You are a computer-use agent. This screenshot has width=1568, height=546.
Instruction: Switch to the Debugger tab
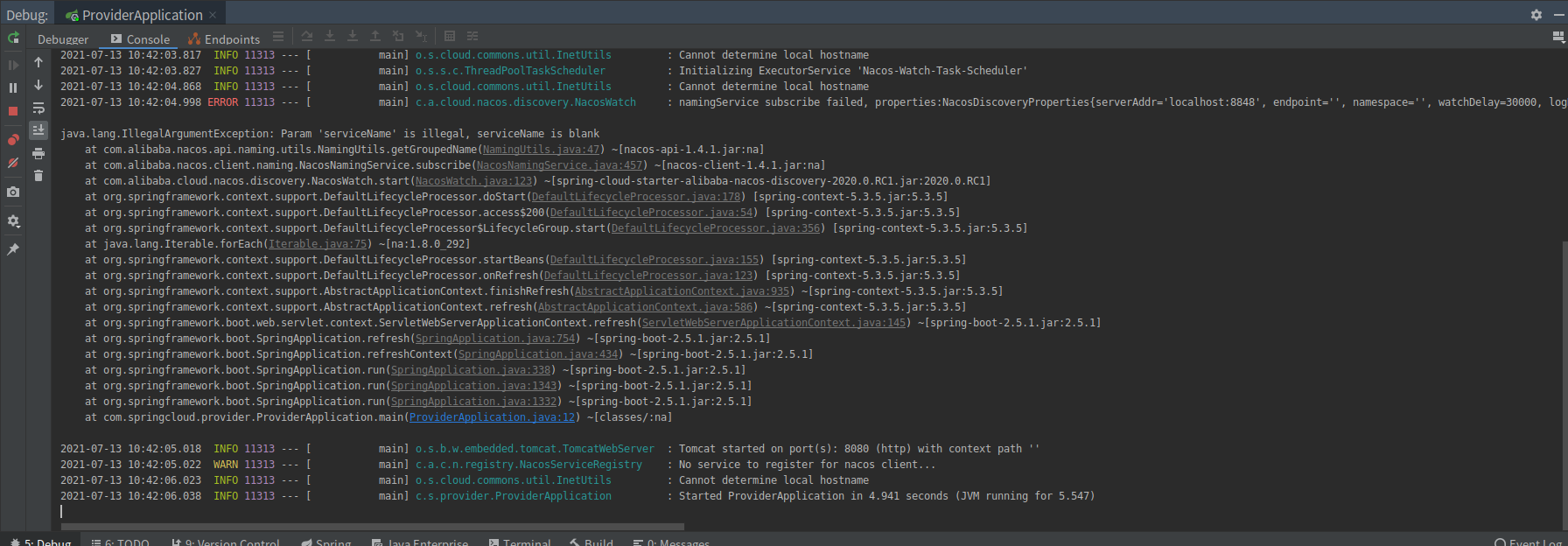63,39
